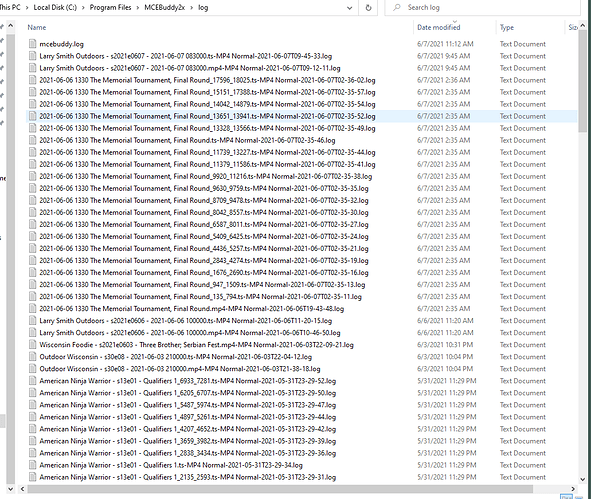This screenshot has width=591, height=499.
Task: Select Outdoor Wisconsin s30e08 .ts log file
Action: coord(176,357)
